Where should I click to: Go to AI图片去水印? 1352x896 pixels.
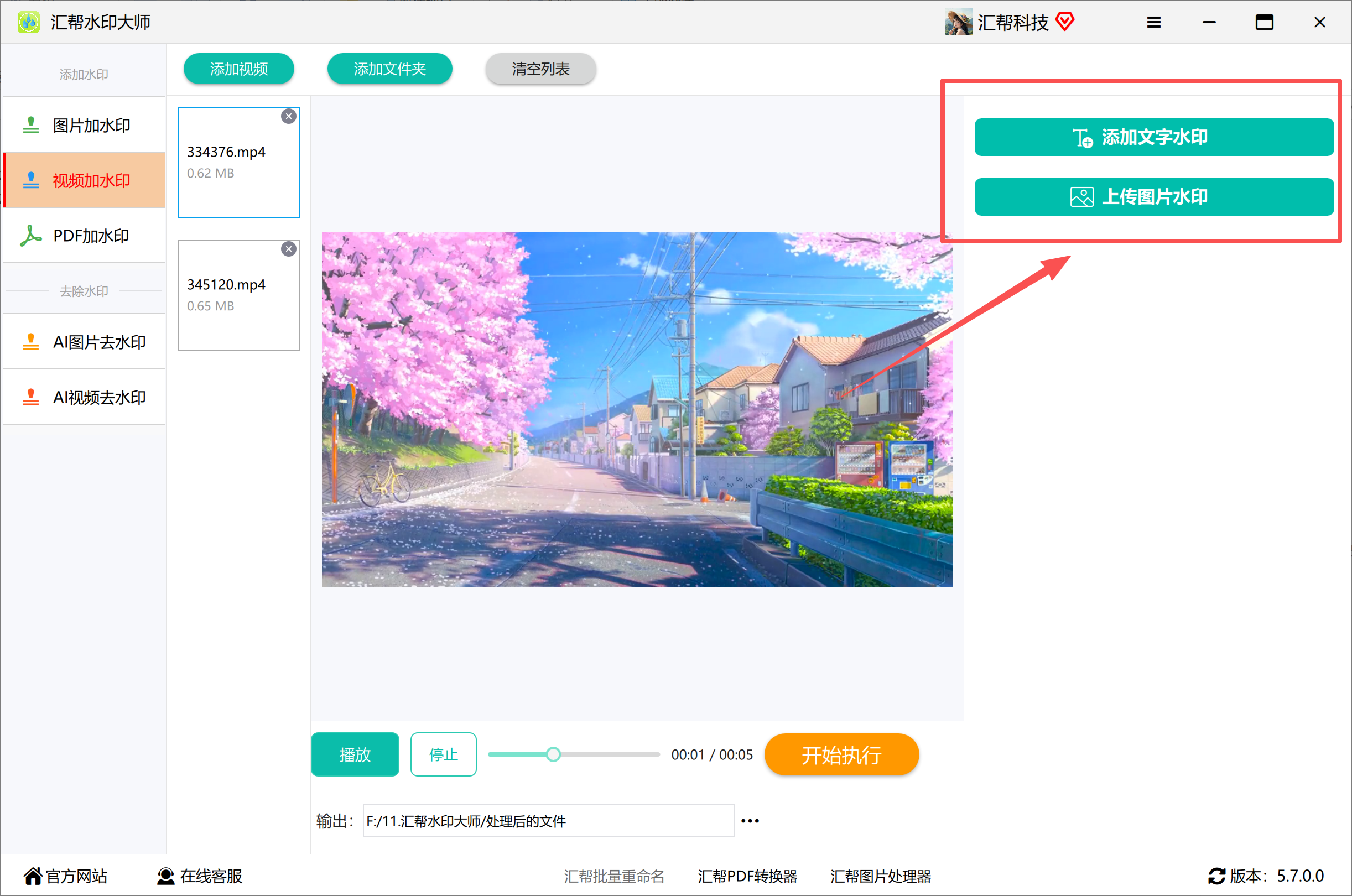(x=85, y=342)
